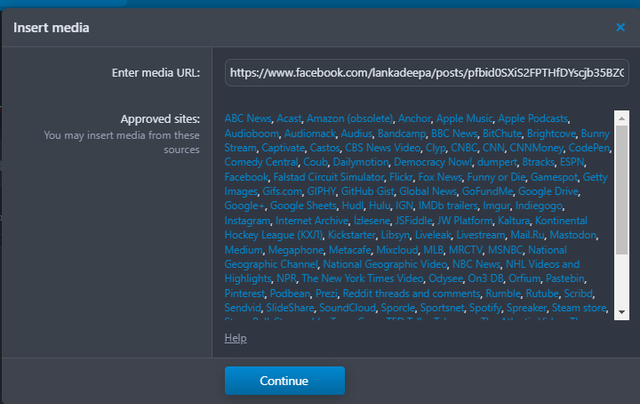Click the media URL input field

(427, 73)
